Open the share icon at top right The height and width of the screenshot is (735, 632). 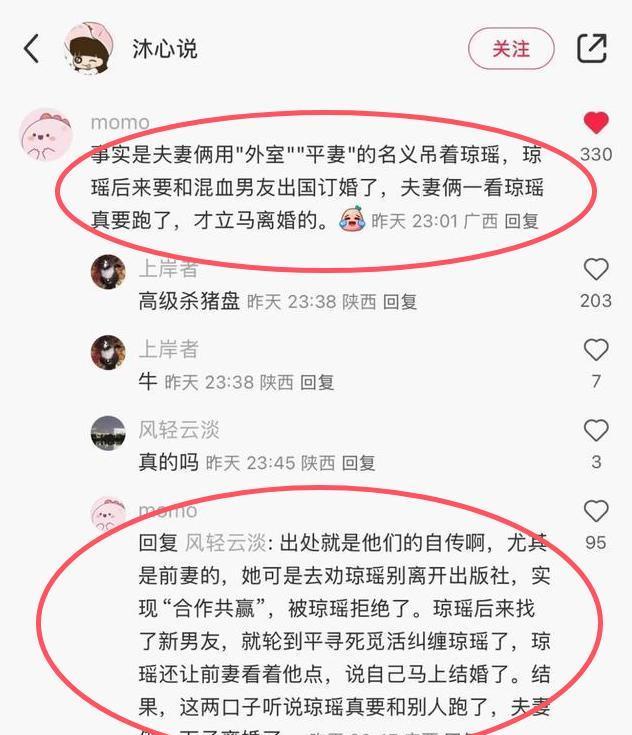[592, 48]
